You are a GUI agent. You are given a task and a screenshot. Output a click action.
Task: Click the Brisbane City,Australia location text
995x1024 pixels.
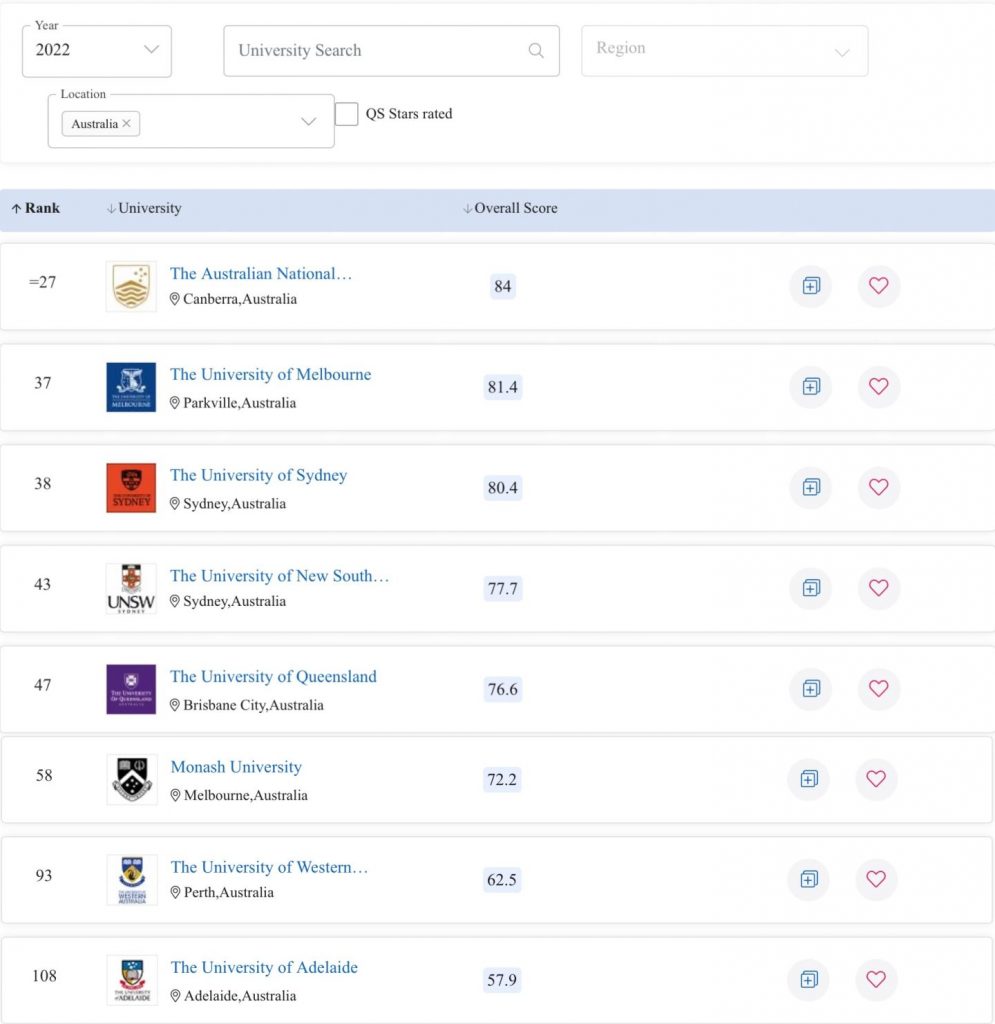253,705
